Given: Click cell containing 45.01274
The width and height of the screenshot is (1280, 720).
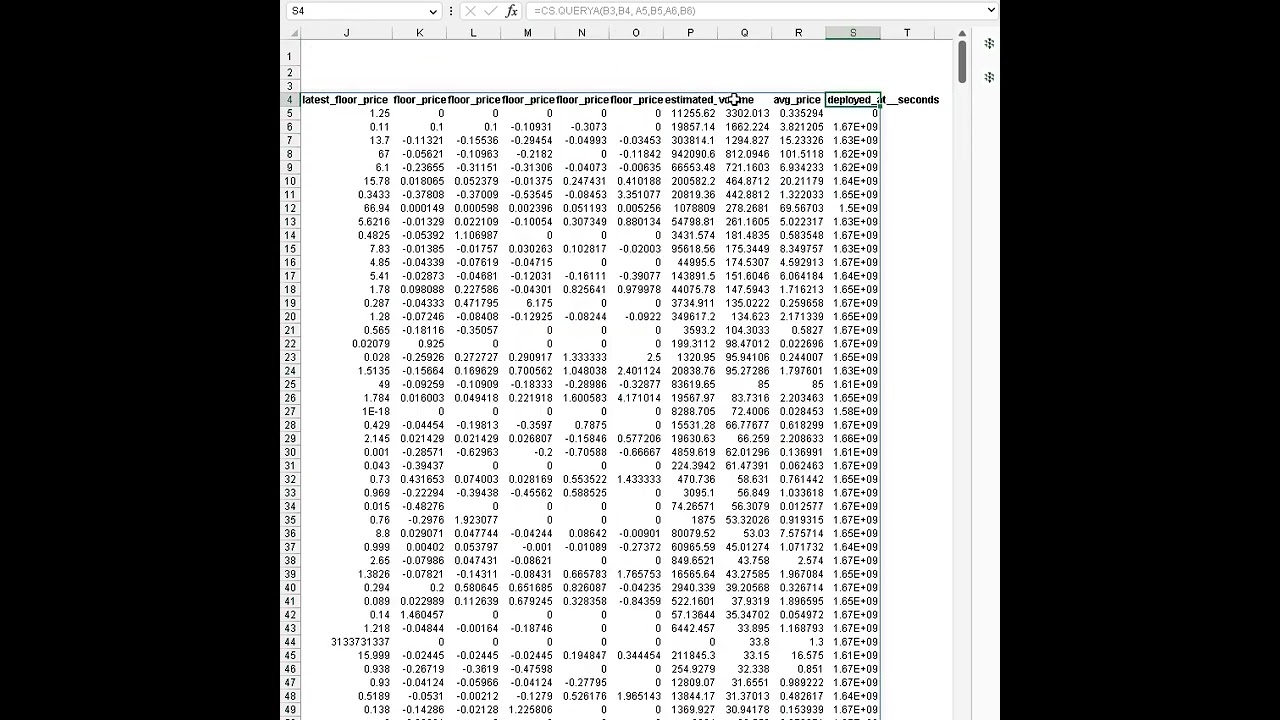Looking at the screenshot, I should click(x=744, y=547).
